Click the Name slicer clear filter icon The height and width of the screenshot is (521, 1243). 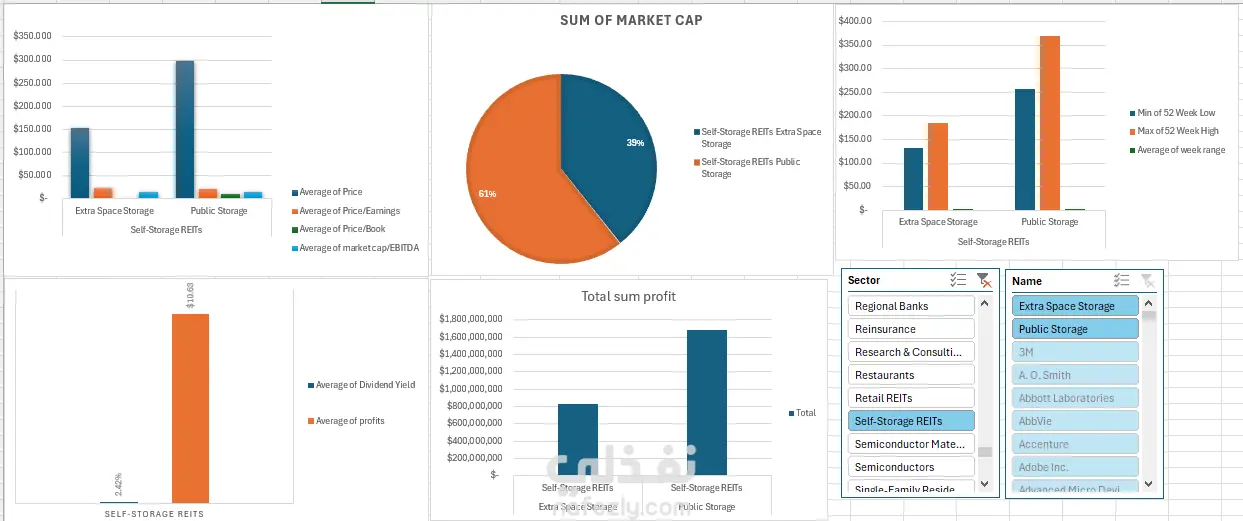pos(1148,281)
